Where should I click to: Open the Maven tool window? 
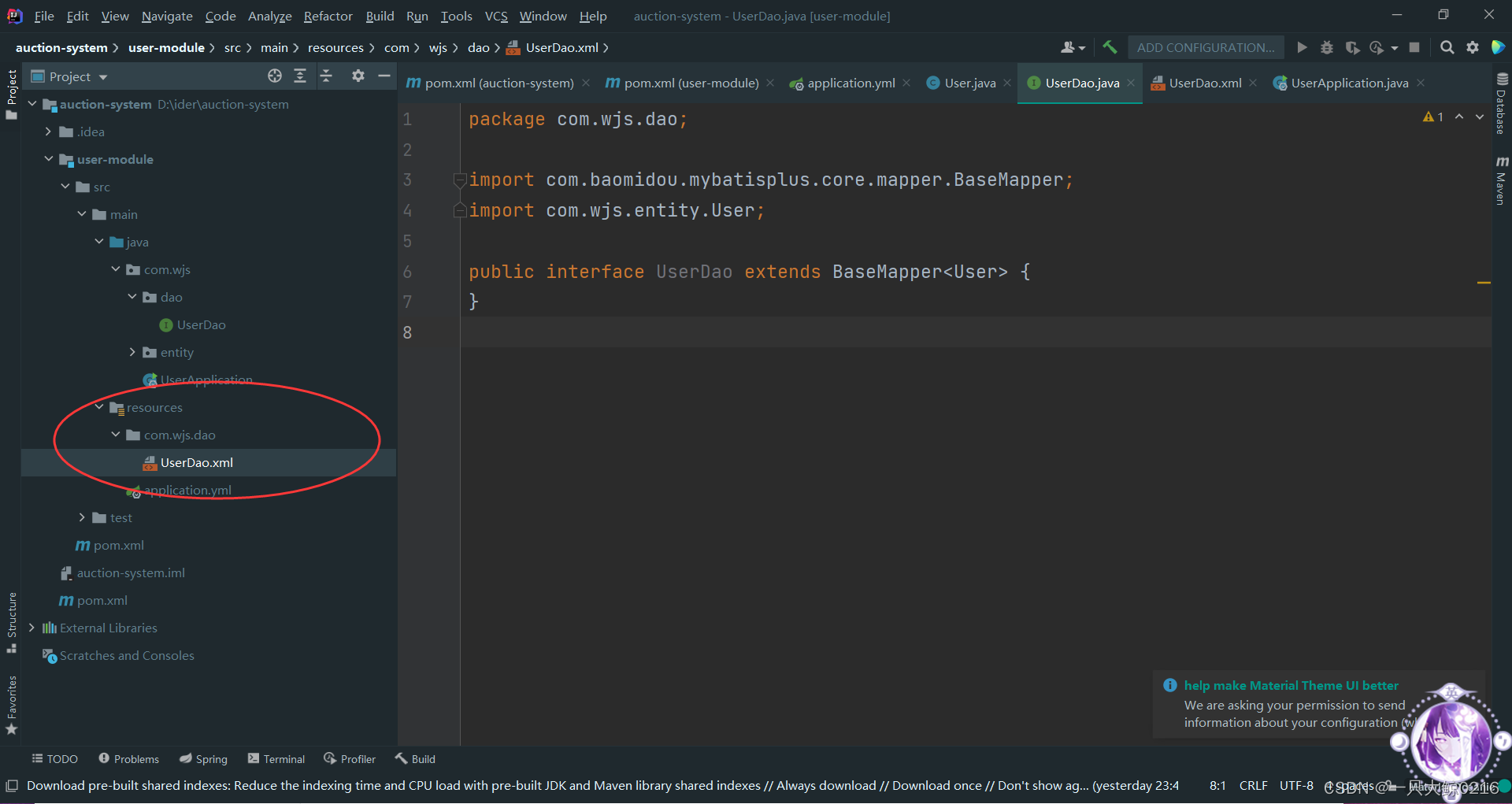point(1502,180)
